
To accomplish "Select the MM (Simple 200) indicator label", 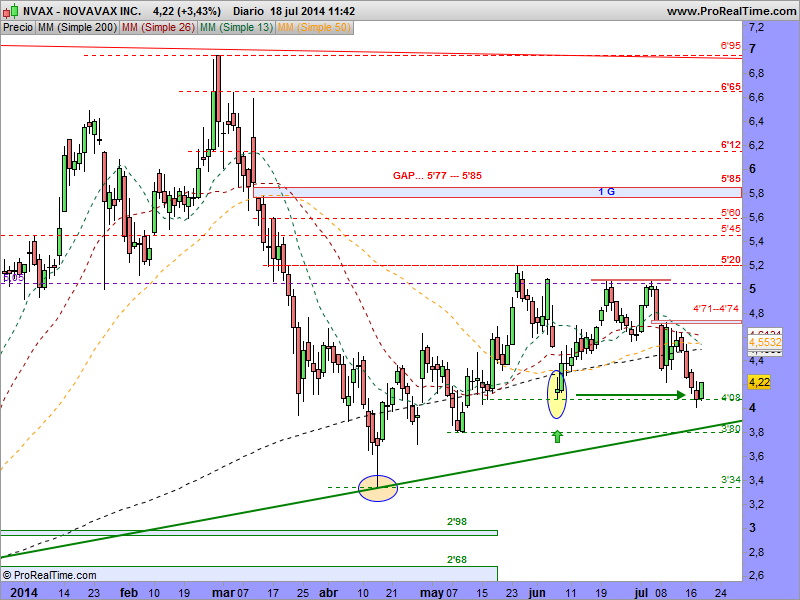I will (77, 28).
